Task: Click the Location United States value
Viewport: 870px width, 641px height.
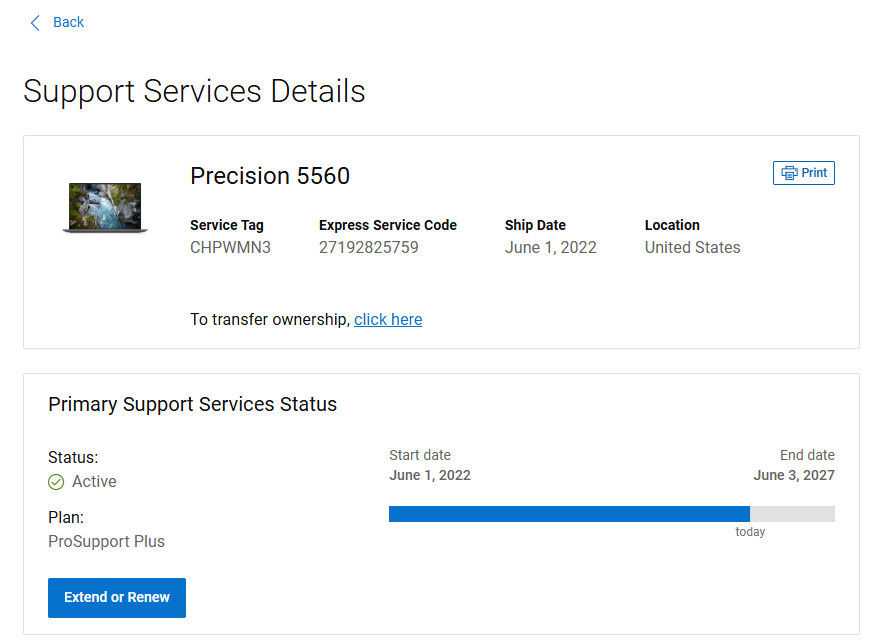Action: pos(692,248)
